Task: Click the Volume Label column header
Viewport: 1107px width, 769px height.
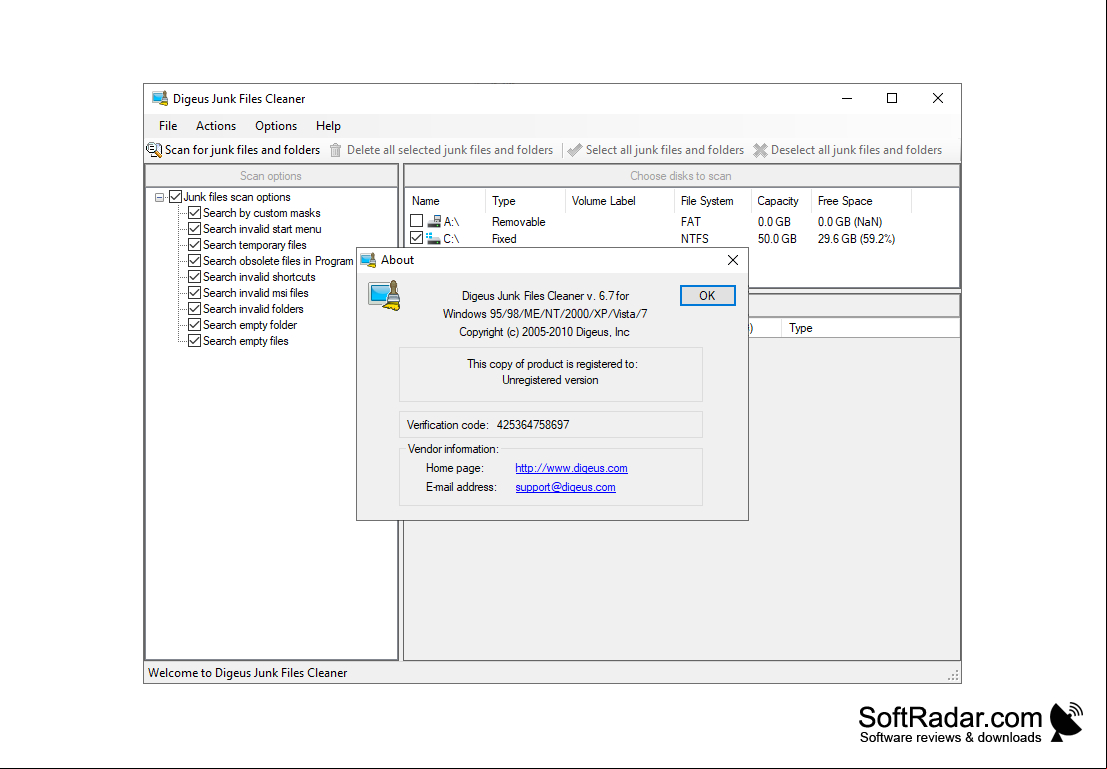Action: coord(620,201)
